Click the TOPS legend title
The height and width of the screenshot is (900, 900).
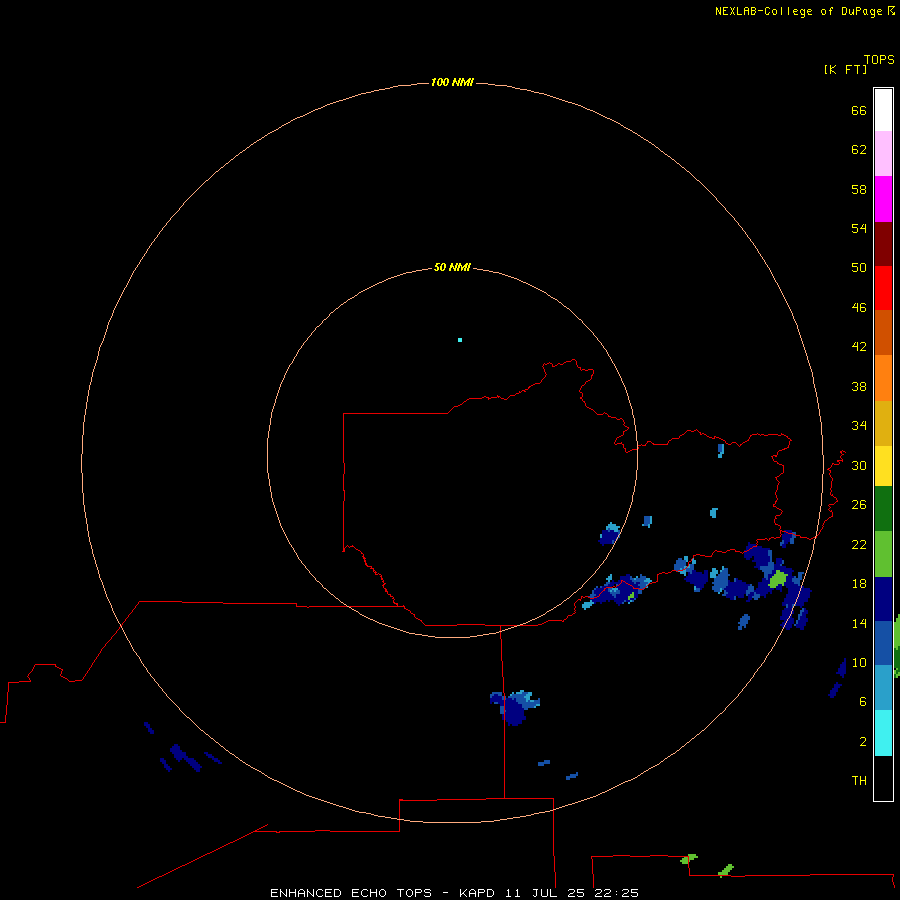tap(879, 60)
